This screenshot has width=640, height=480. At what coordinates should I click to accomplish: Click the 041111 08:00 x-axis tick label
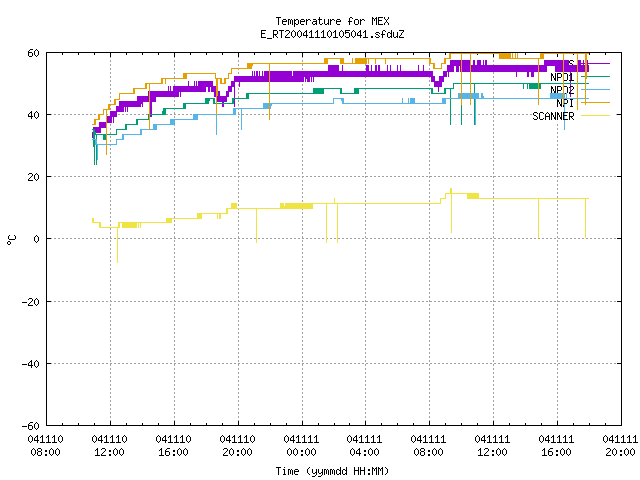tap(429, 446)
